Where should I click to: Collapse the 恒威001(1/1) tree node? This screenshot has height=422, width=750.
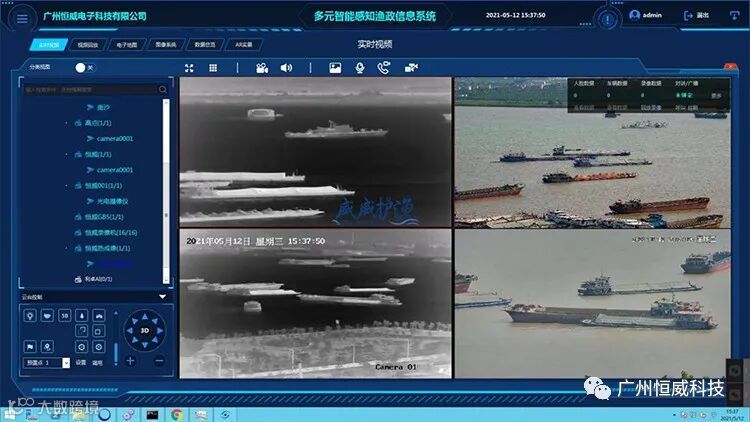coord(66,186)
